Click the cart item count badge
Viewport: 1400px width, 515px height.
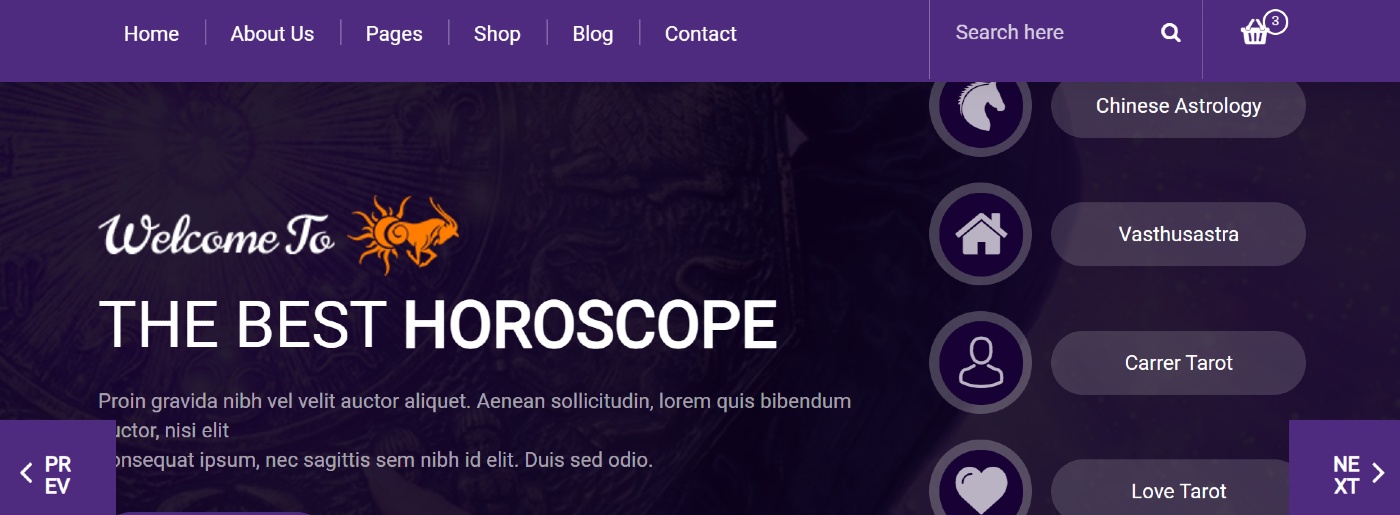[1275, 21]
